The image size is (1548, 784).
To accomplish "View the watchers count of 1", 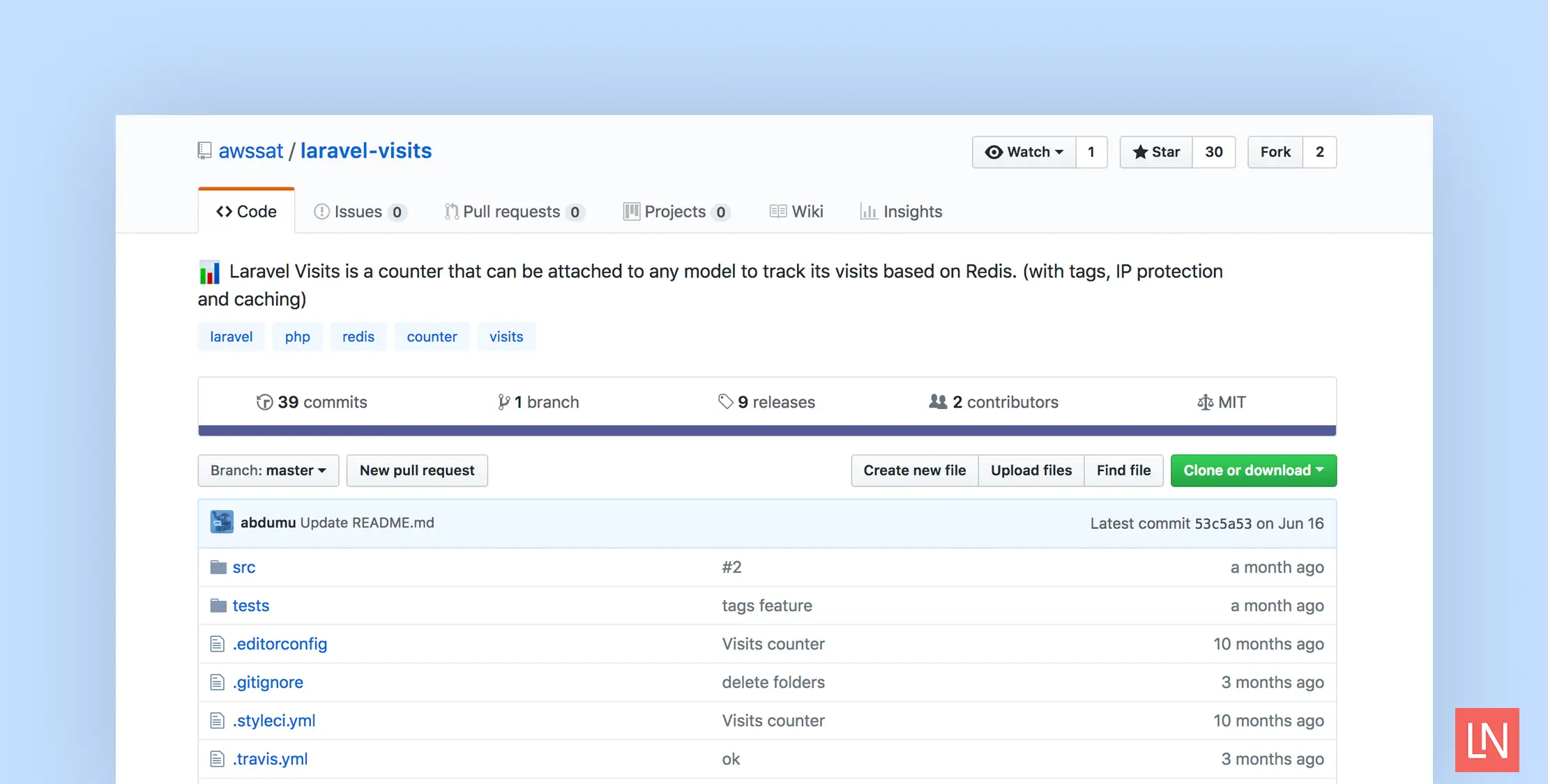I will tap(1091, 152).
